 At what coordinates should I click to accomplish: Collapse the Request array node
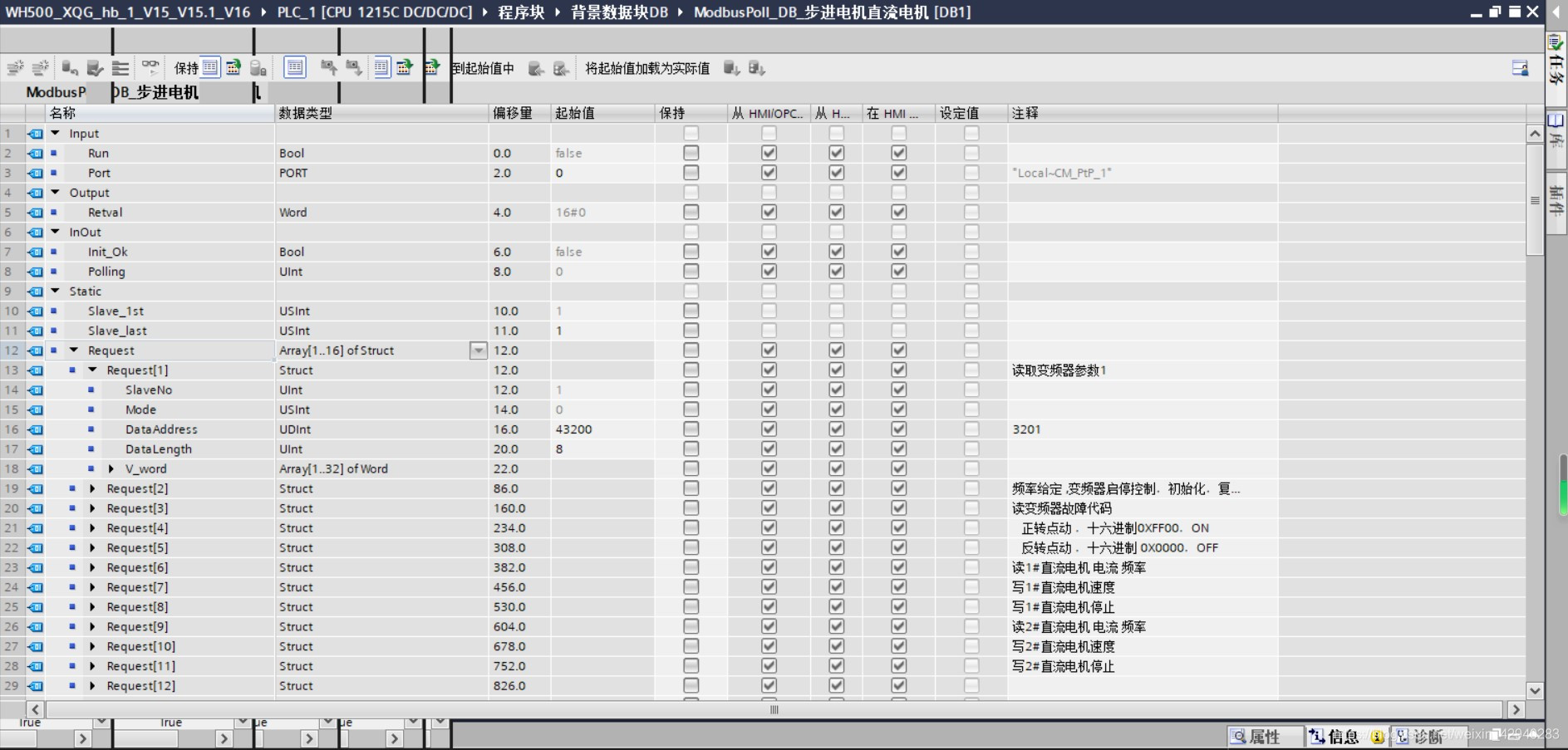click(74, 350)
